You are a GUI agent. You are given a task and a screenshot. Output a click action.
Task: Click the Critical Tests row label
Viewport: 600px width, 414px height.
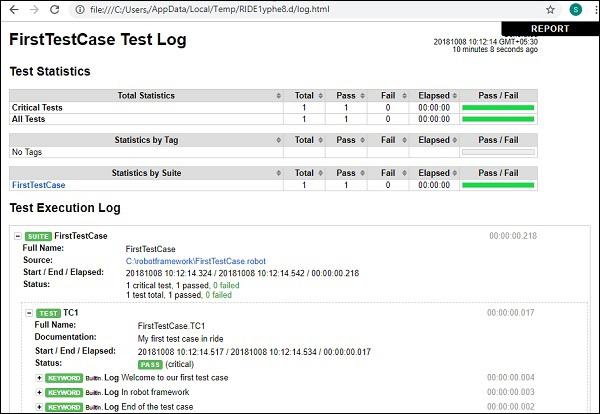(x=37, y=108)
